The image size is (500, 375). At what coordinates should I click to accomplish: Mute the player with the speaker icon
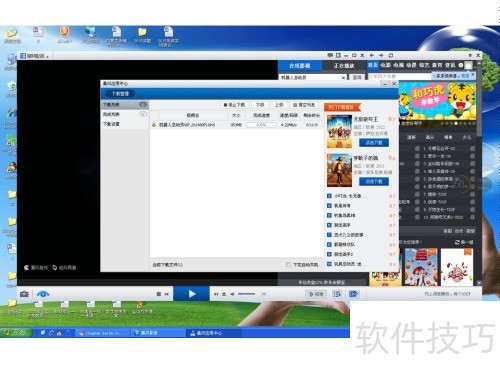click(233, 294)
